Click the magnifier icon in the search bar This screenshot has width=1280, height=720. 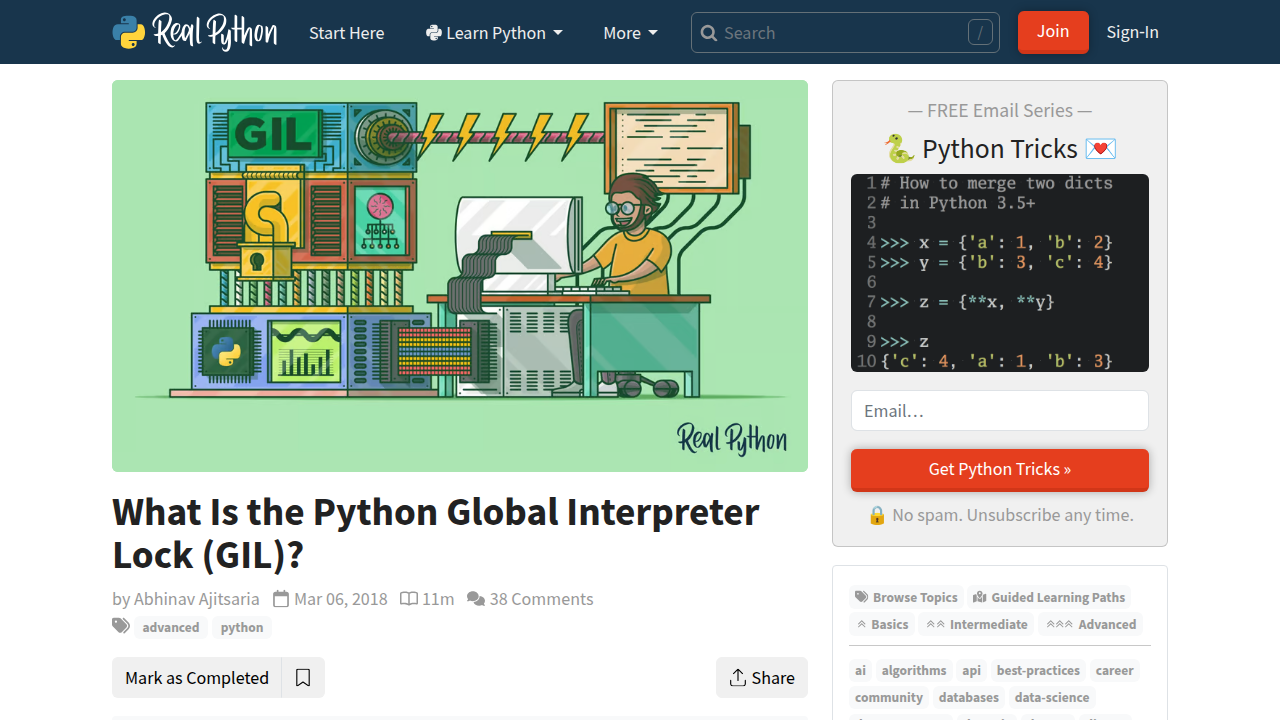click(709, 33)
